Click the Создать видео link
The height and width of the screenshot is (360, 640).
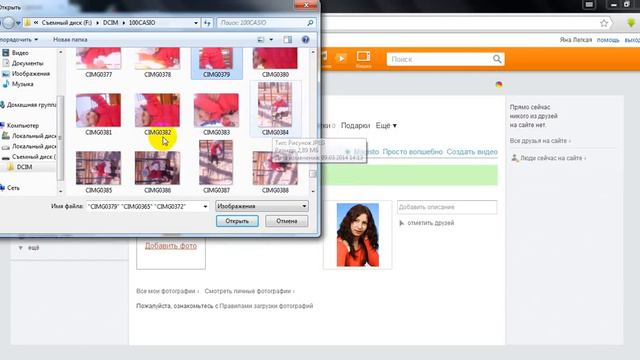pos(472,152)
